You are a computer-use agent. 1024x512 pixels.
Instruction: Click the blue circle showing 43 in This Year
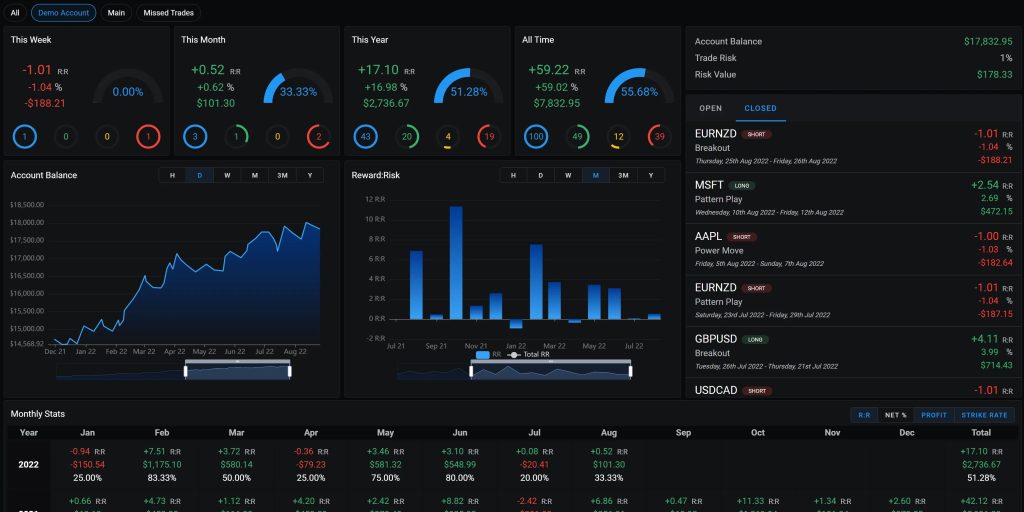368,136
